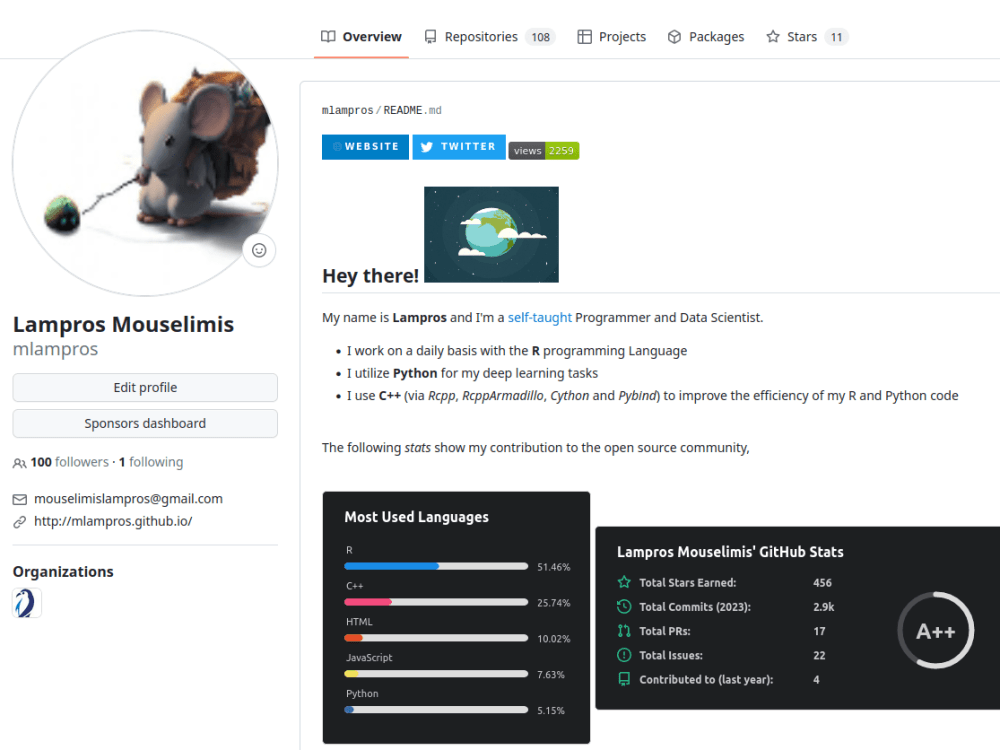This screenshot has width=1000, height=750.
Task: Click the Edit profile button
Action: point(144,388)
